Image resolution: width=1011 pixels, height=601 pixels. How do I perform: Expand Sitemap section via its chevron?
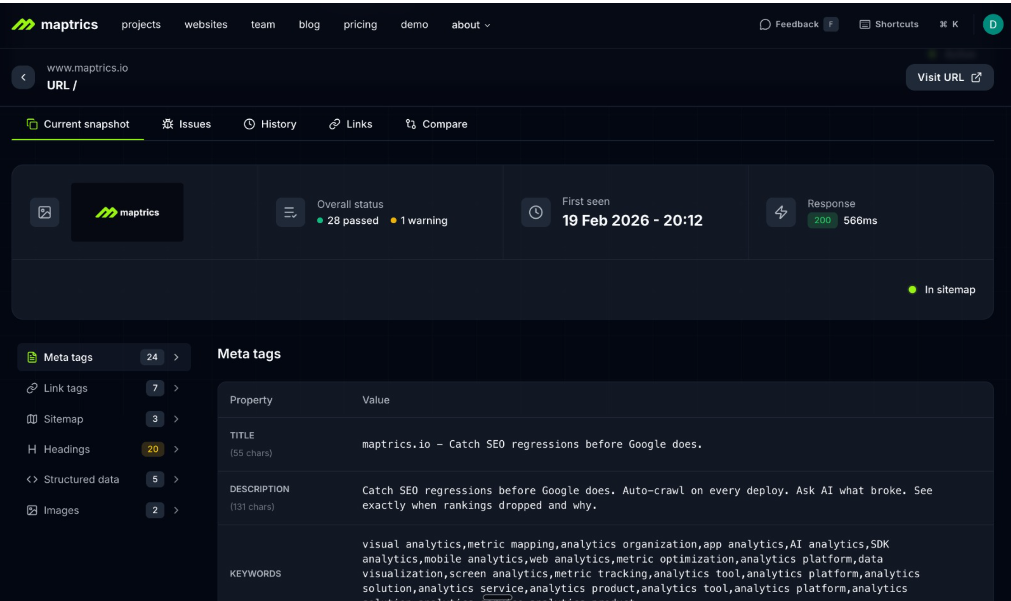click(176, 419)
